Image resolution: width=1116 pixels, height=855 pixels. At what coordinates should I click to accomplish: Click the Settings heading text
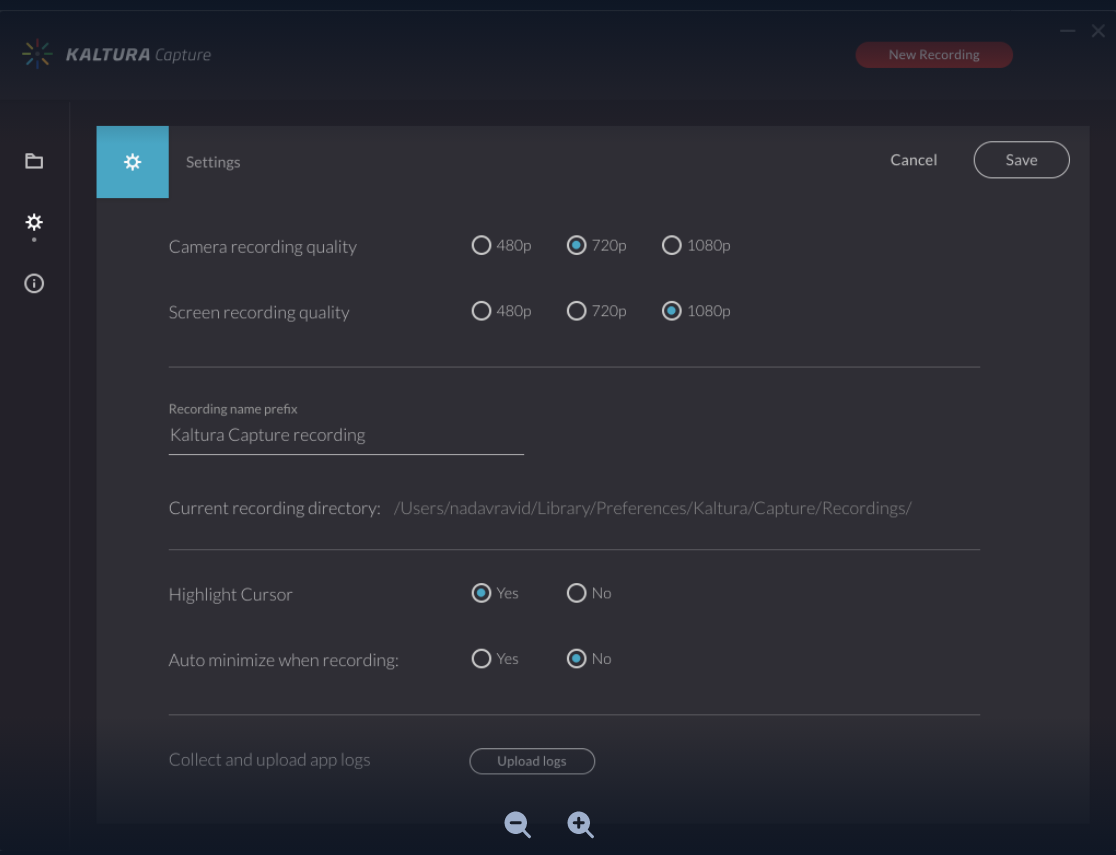[x=213, y=162]
